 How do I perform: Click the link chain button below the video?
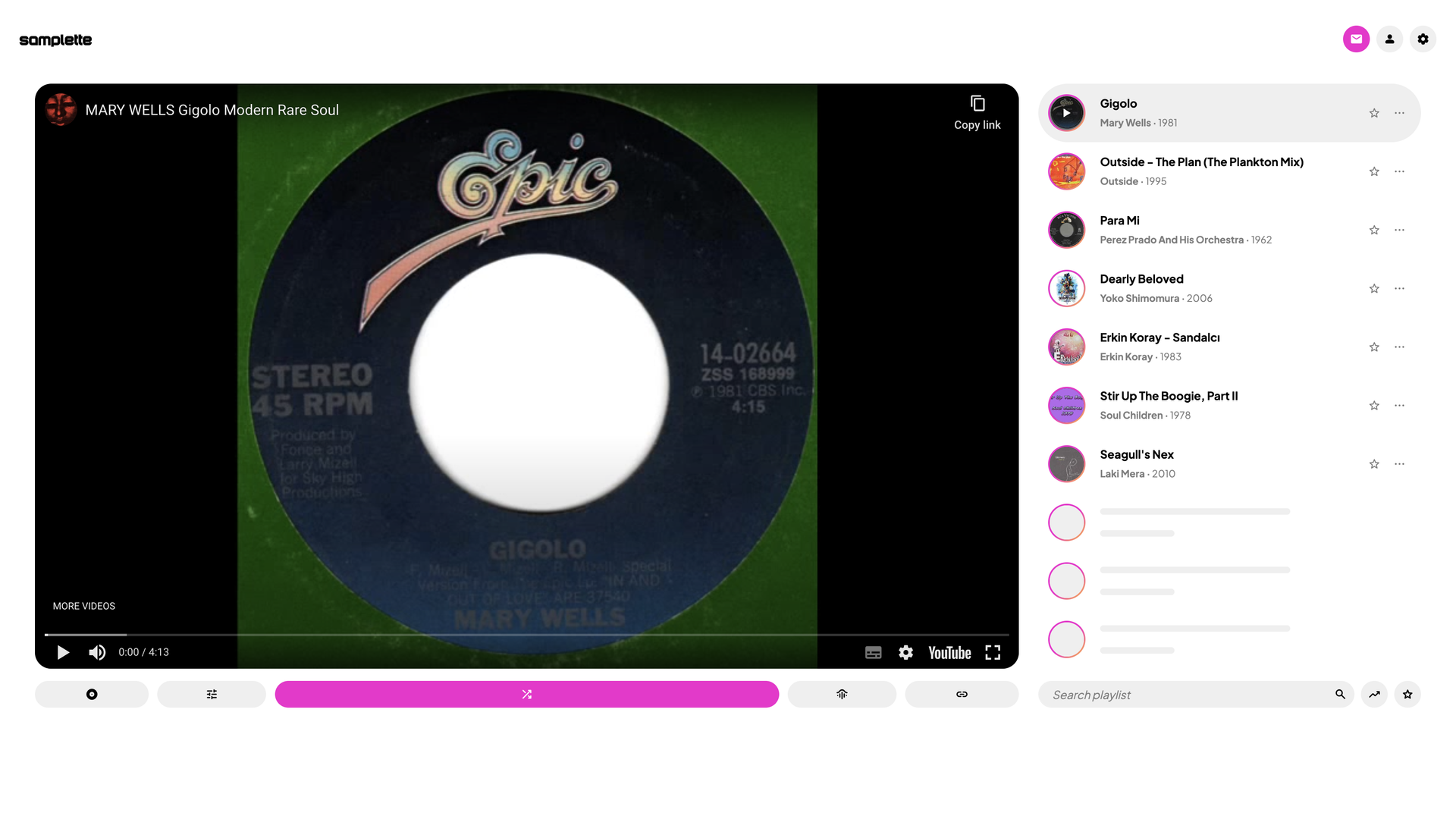962,694
